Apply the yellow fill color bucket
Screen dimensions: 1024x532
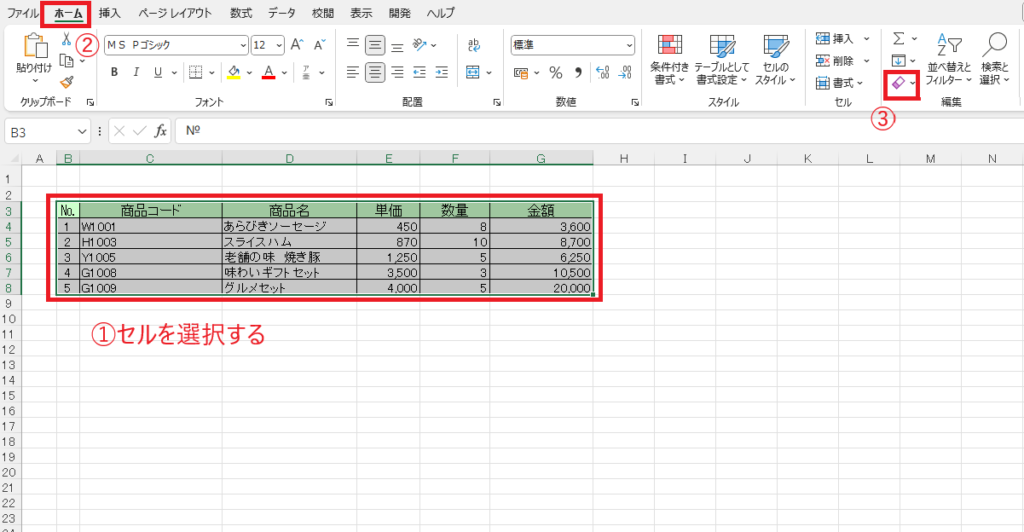pyautogui.click(x=233, y=72)
